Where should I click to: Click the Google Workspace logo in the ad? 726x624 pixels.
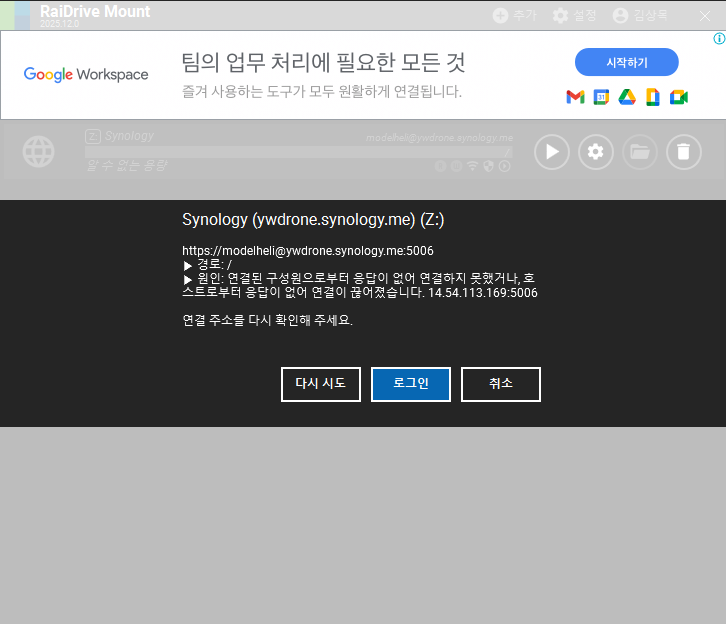pos(86,74)
